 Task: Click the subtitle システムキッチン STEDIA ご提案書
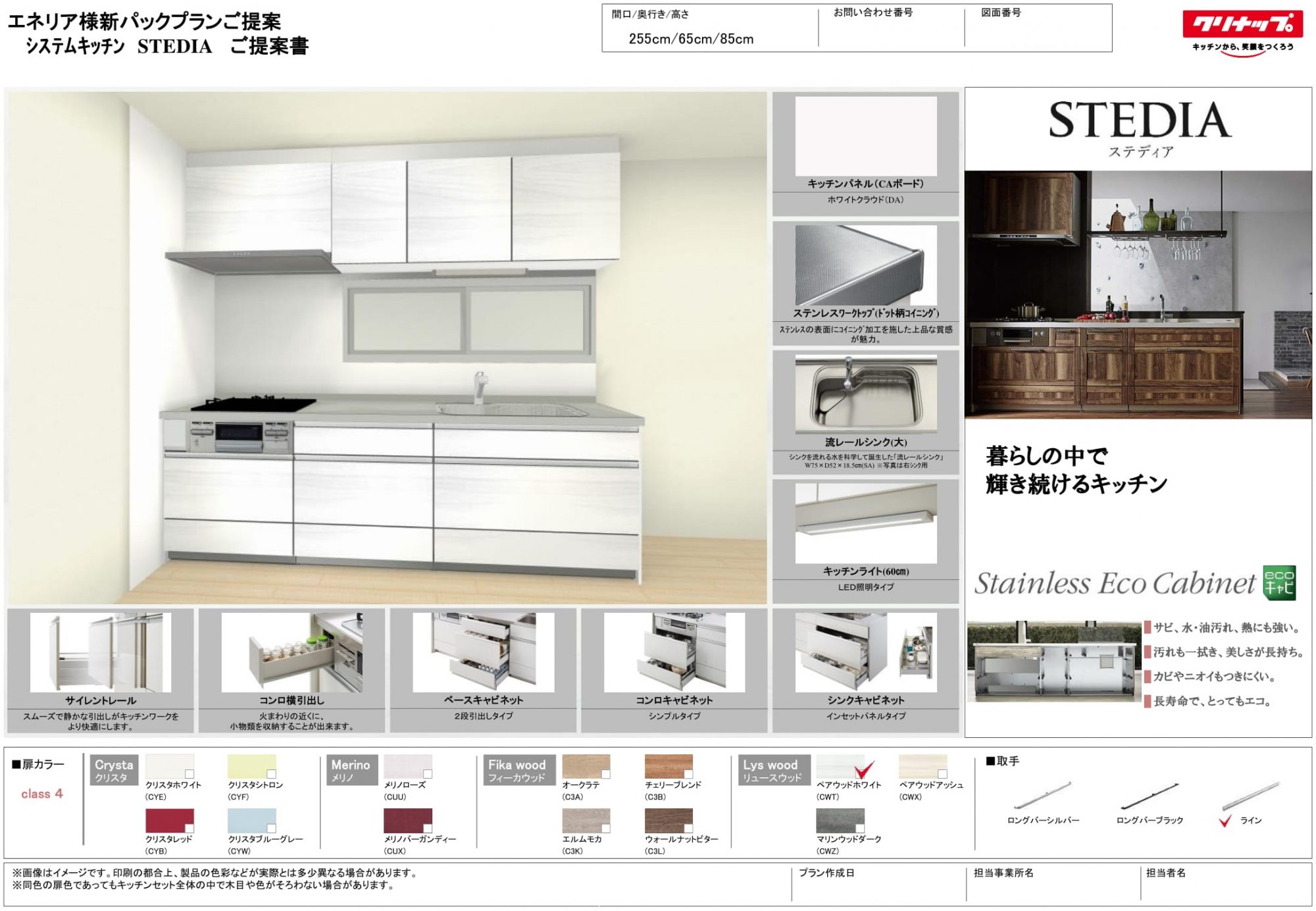(167, 46)
